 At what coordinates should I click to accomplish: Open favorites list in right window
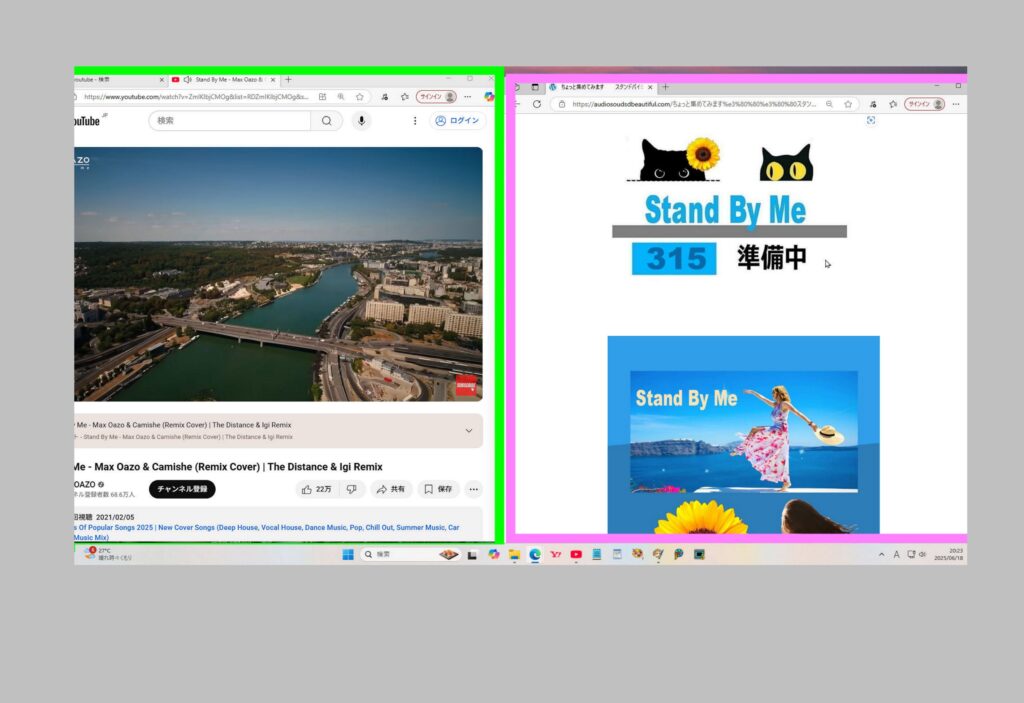[893, 104]
